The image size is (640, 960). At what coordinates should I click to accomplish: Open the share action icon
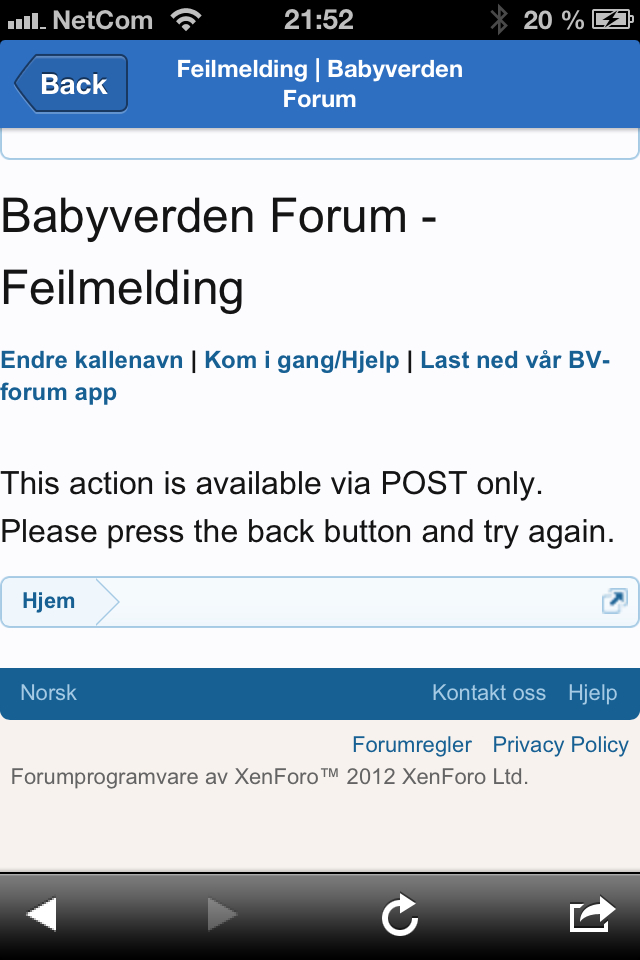tap(590, 914)
